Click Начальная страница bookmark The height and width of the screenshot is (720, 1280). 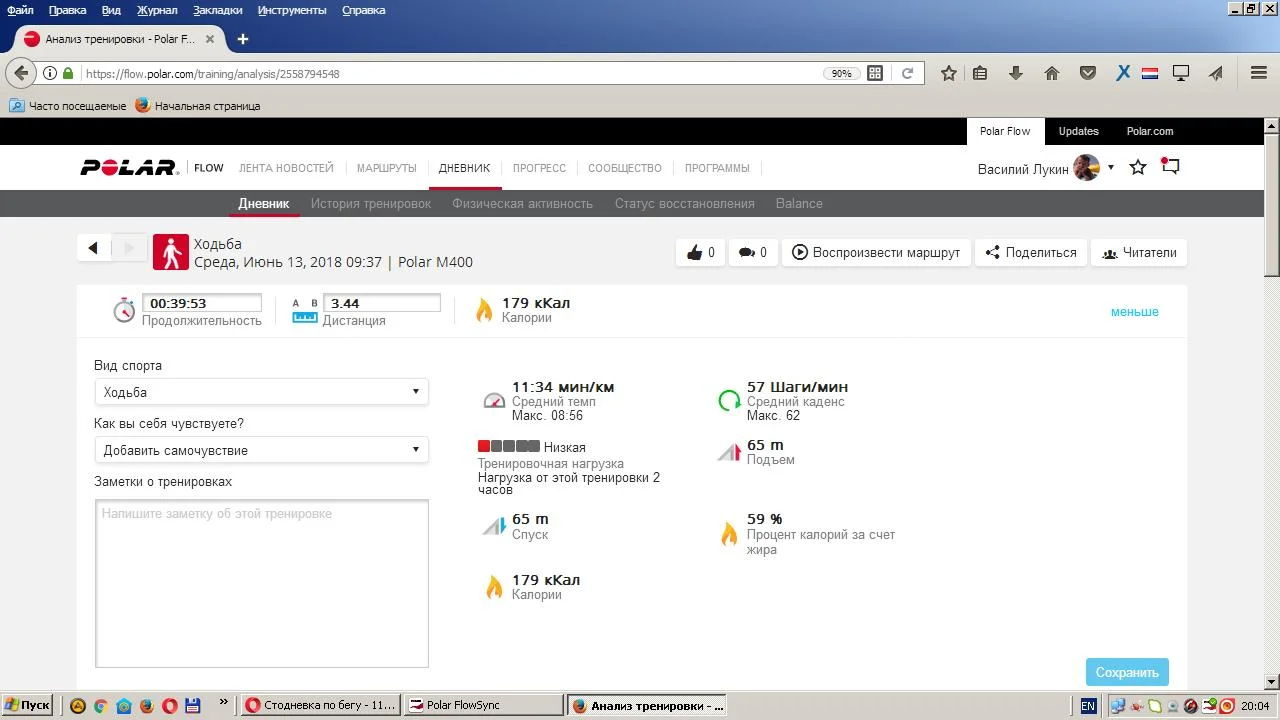pos(198,105)
